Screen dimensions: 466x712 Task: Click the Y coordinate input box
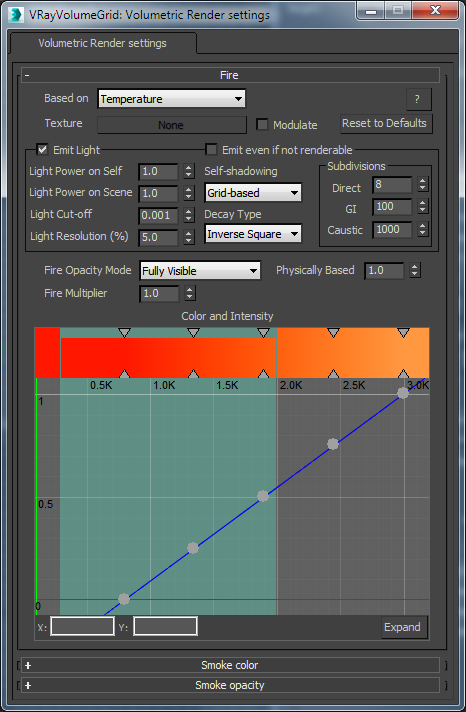point(165,627)
